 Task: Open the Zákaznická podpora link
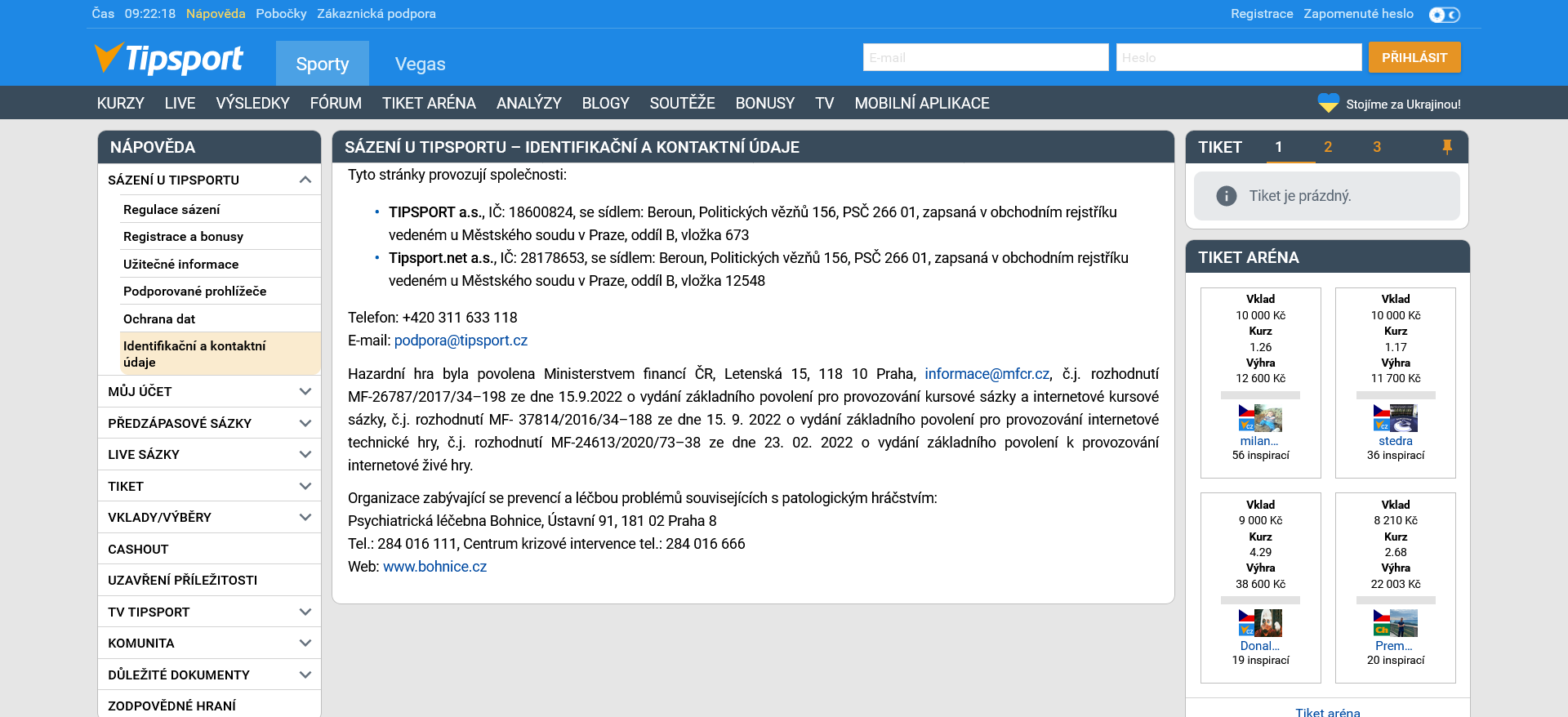tap(376, 14)
